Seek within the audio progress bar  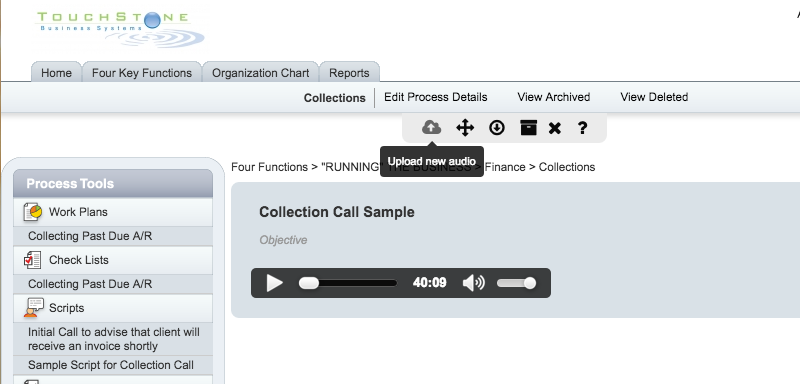click(x=347, y=283)
